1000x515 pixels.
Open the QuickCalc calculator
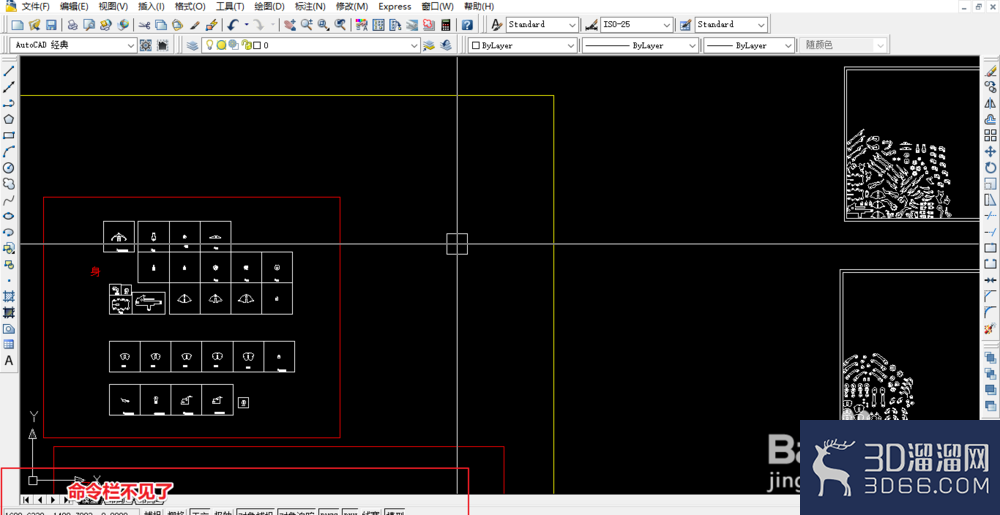tap(446, 25)
